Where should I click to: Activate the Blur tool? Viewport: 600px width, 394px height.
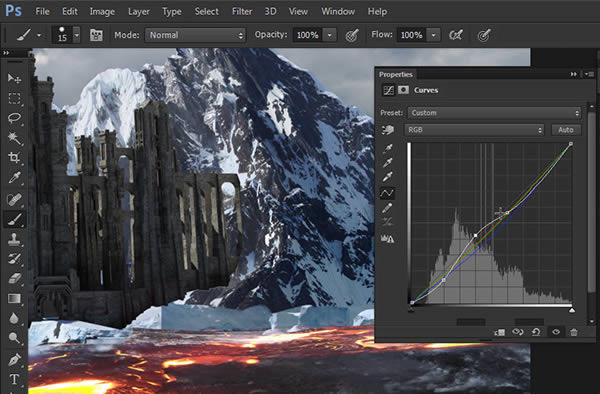15,318
